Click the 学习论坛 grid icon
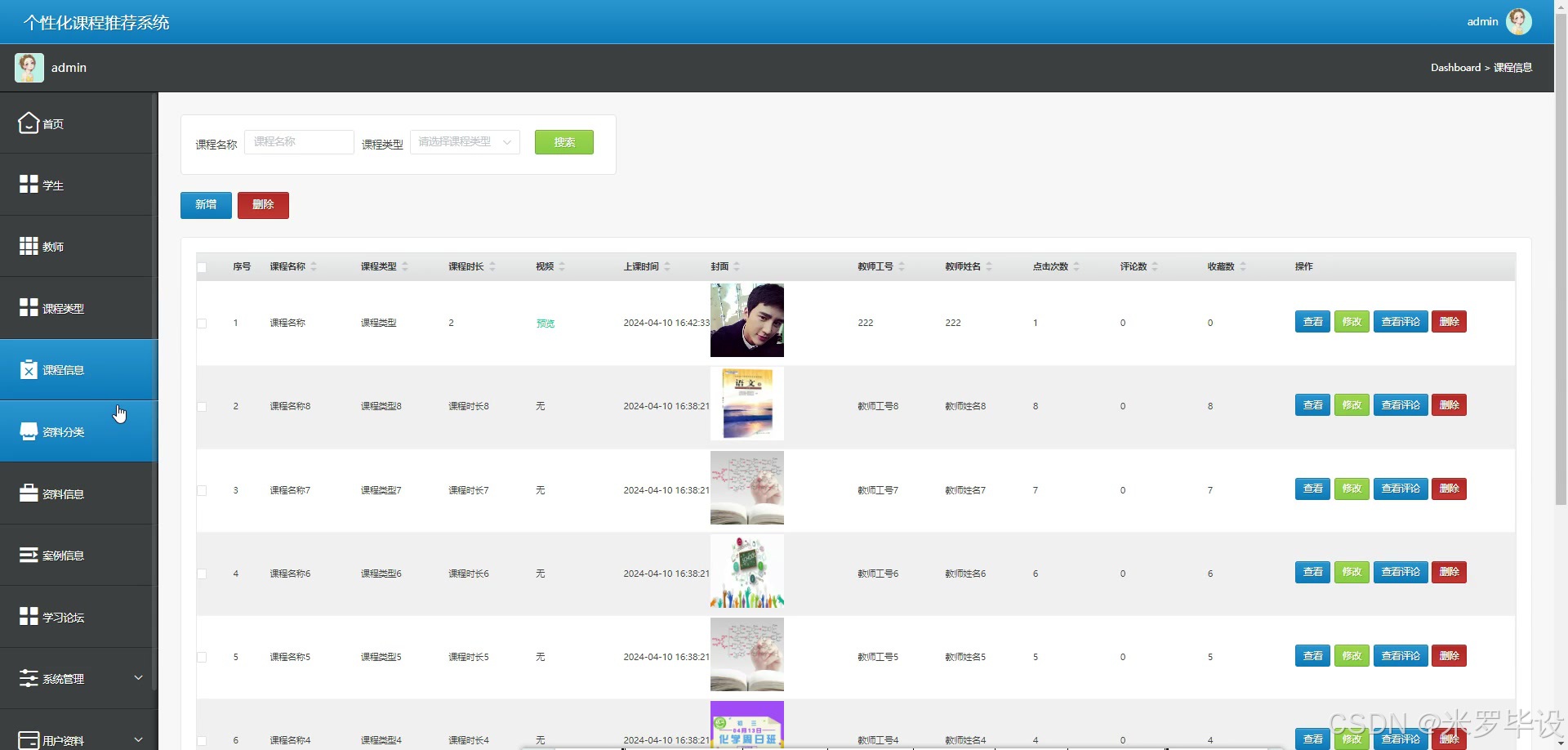The width and height of the screenshot is (1568, 750). click(x=29, y=617)
